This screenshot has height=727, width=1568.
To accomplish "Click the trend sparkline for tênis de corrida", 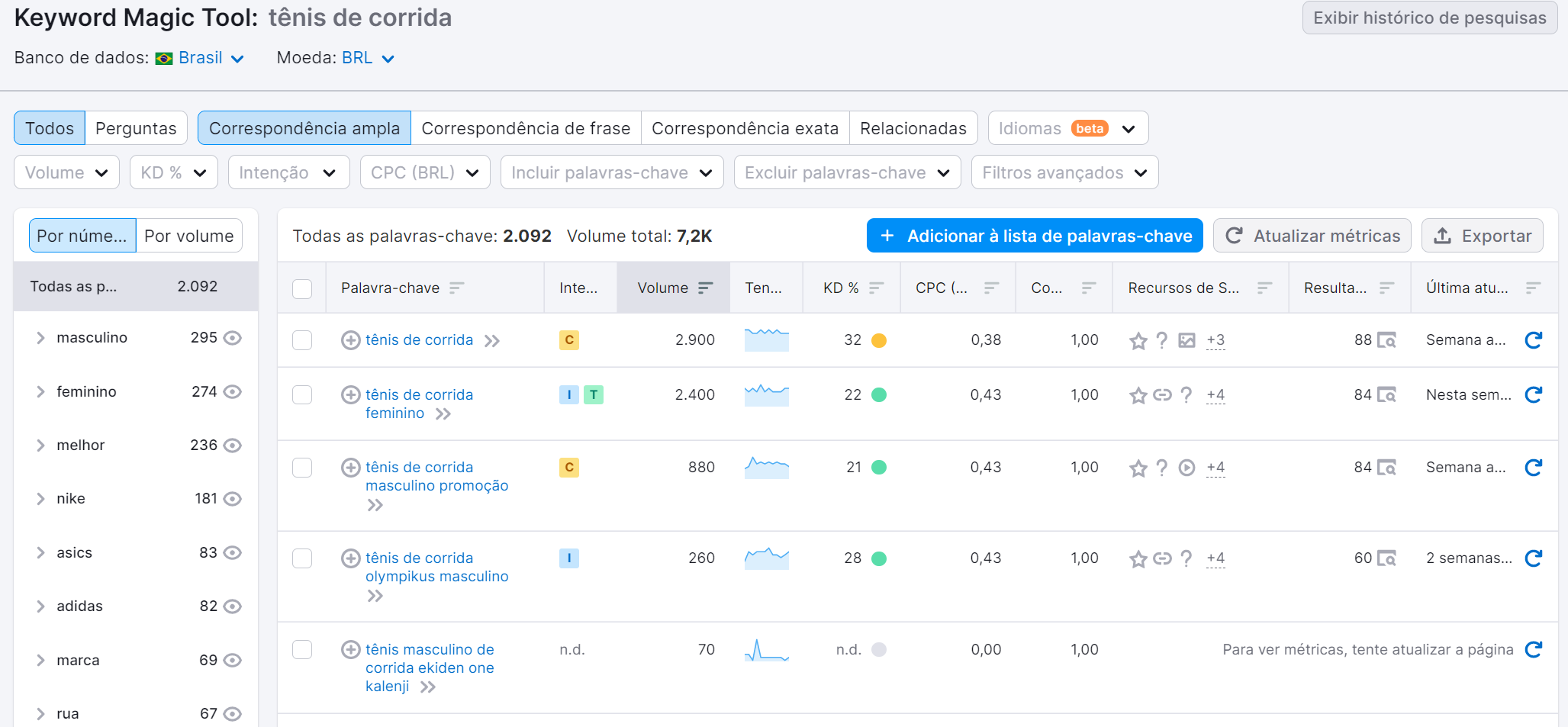I will (x=766, y=340).
